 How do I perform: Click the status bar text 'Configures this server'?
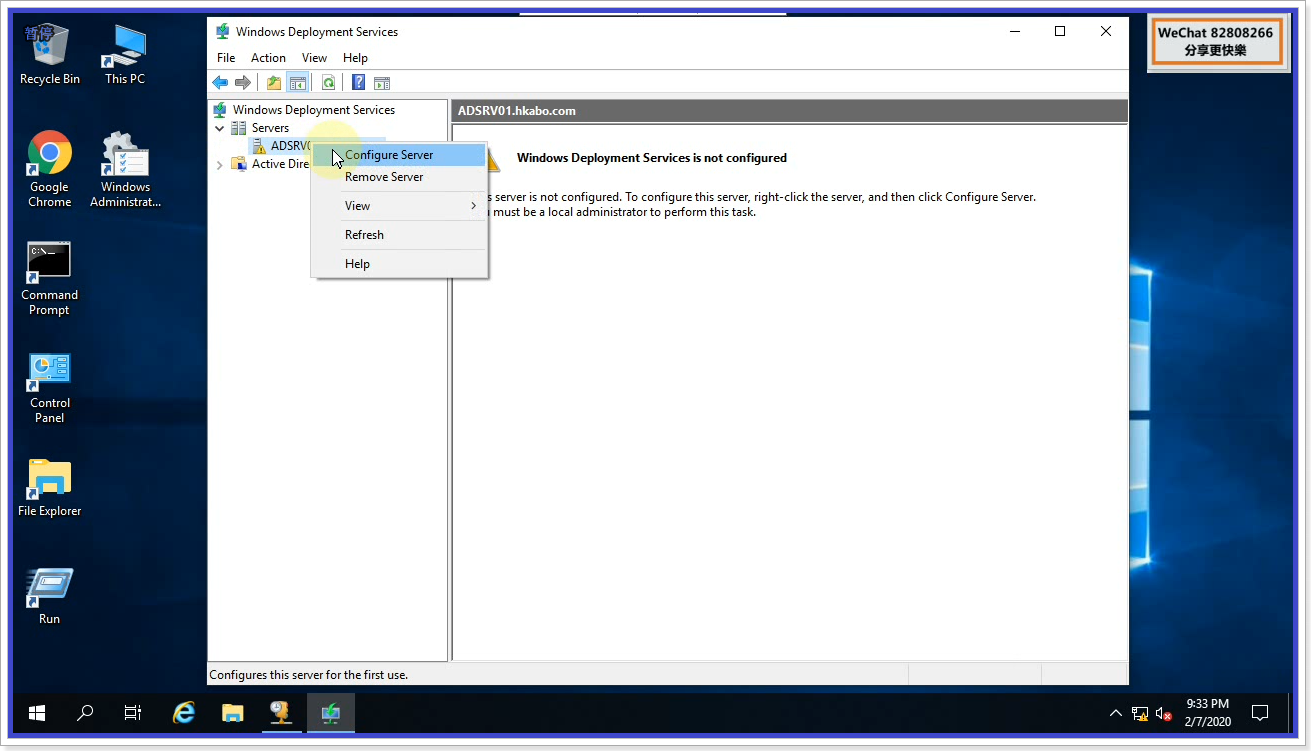point(308,675)
